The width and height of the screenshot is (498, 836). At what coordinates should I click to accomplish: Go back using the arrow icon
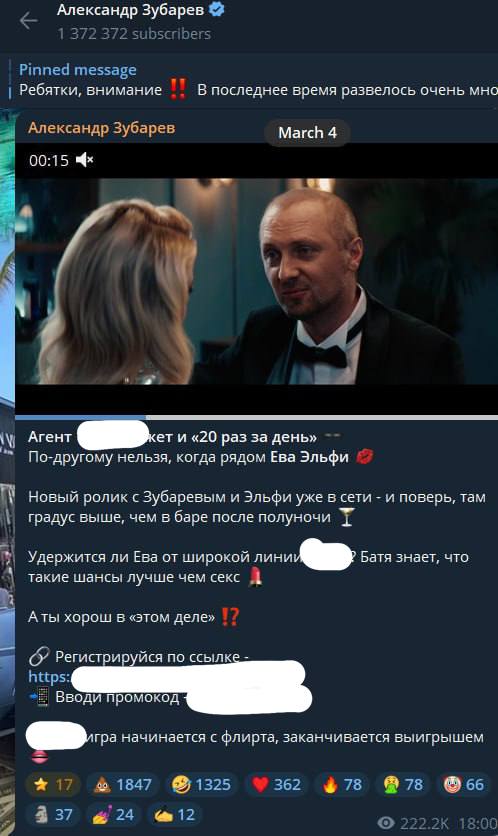(28, 21)
